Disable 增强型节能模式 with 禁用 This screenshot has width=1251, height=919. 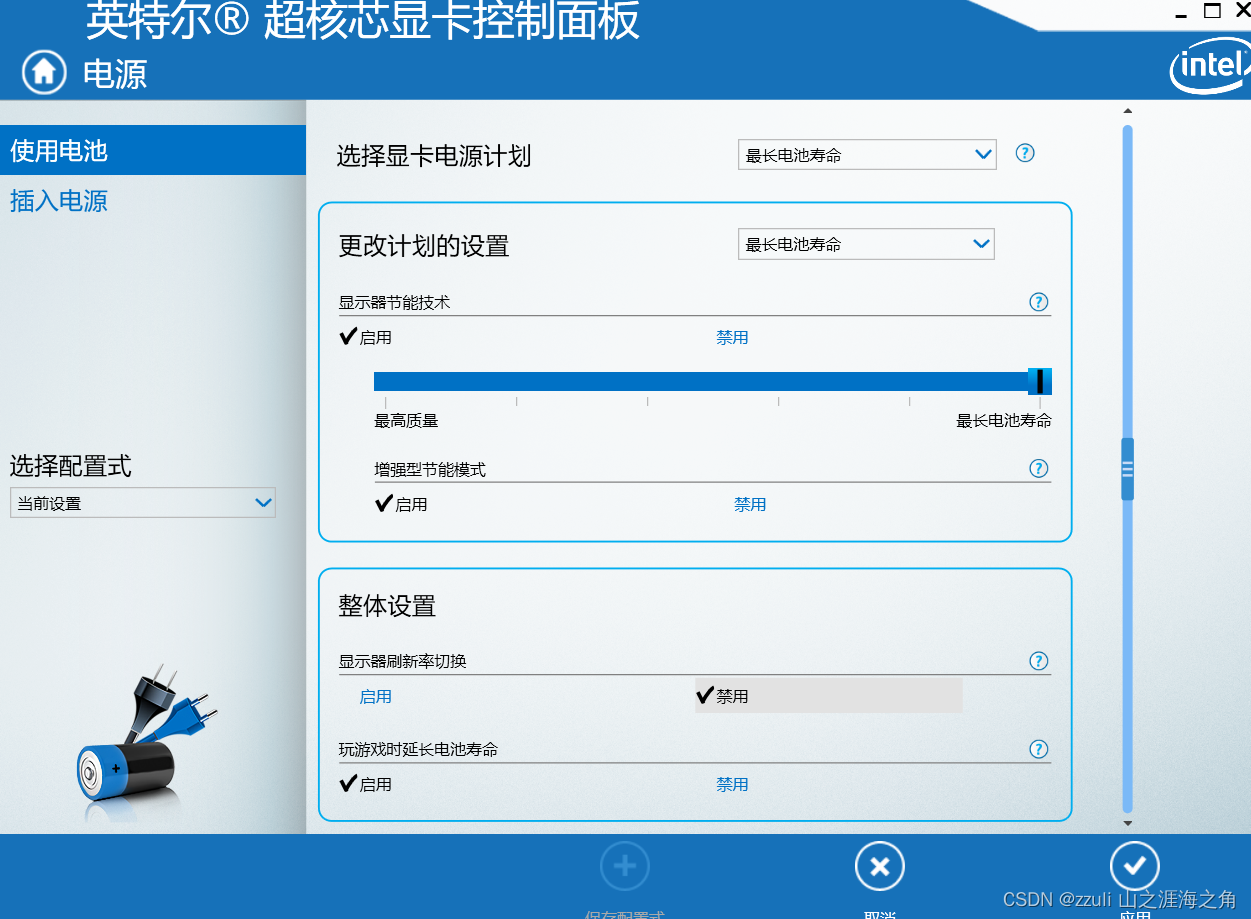tap(750, 504)
